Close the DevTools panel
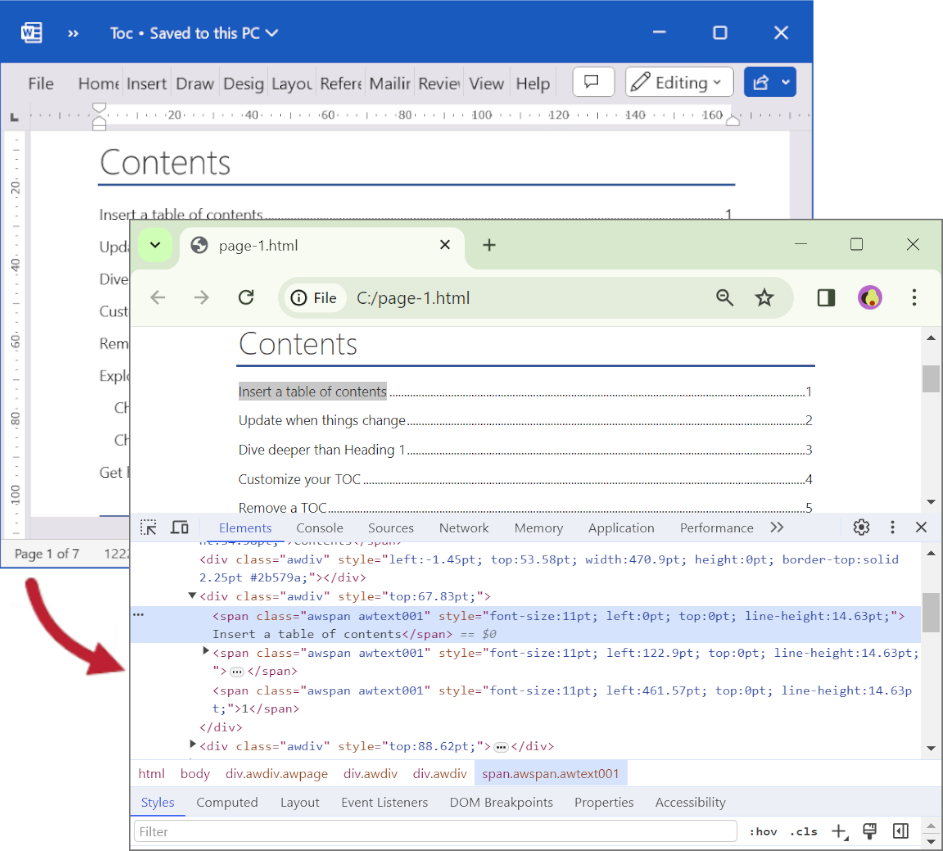The width and height of the screenshot is (943, 851). (x=921, y=527)
